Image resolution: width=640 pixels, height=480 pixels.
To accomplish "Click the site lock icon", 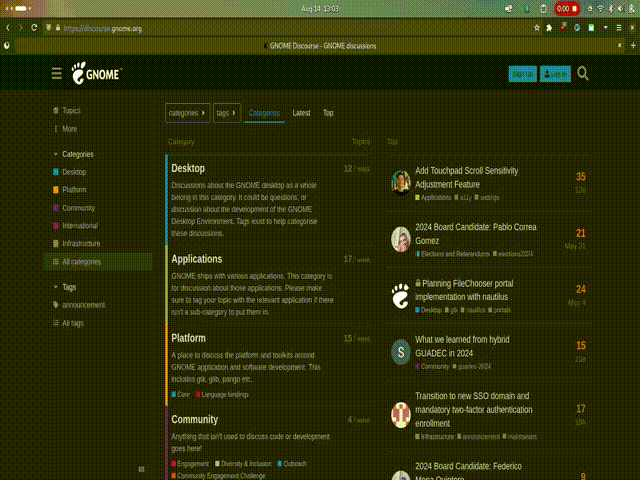I will [x=58, y=28].
